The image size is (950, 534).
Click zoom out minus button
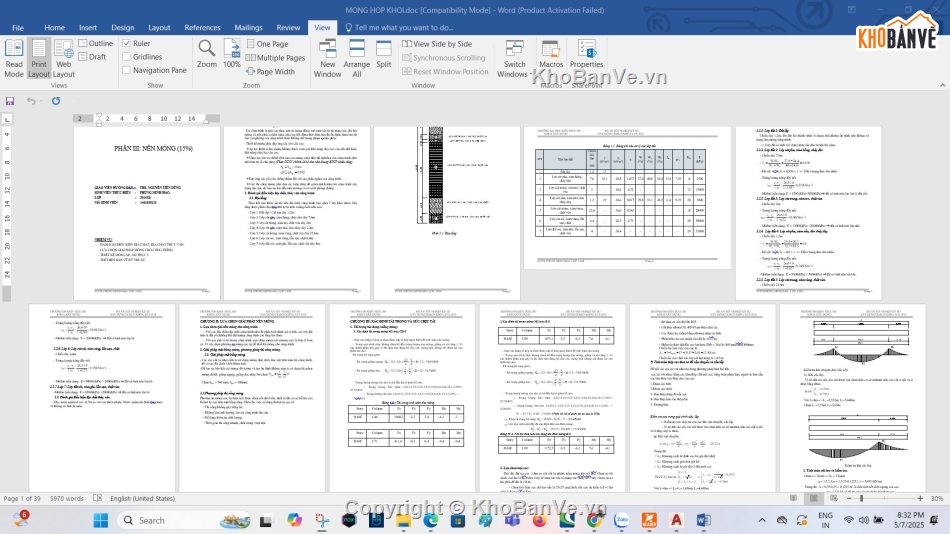coord(849,498)
